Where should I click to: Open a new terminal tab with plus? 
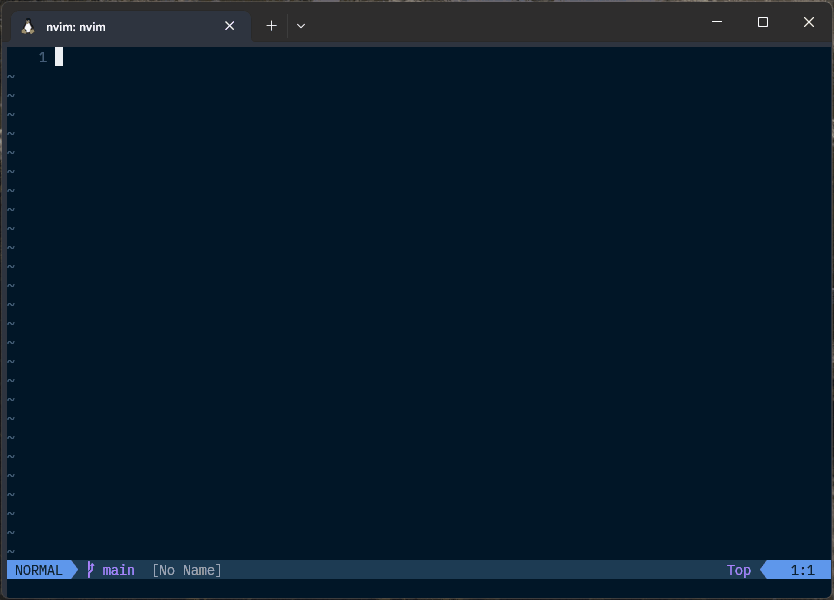[271, 26]
